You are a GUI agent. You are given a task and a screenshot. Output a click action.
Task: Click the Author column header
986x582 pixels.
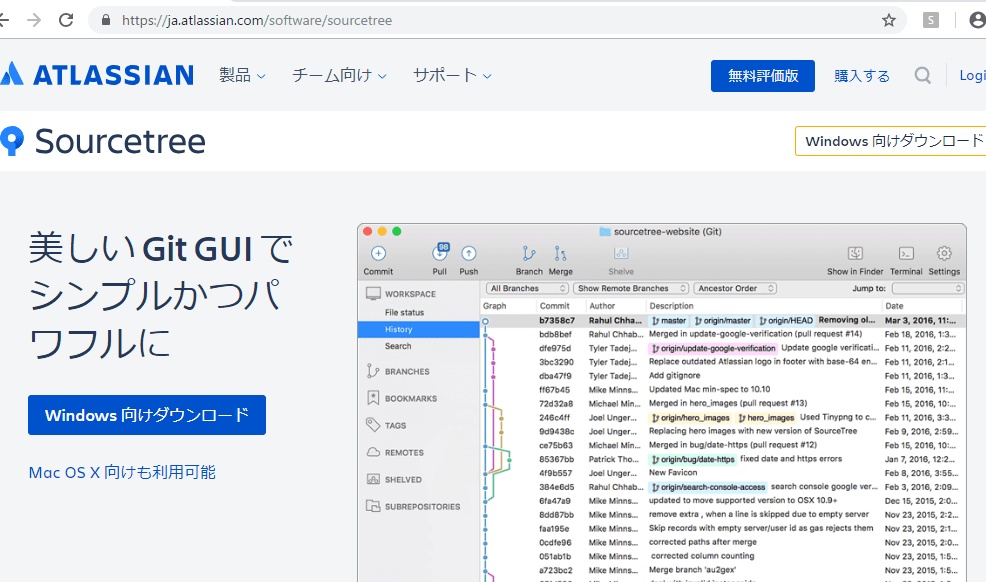pos(602,306)
